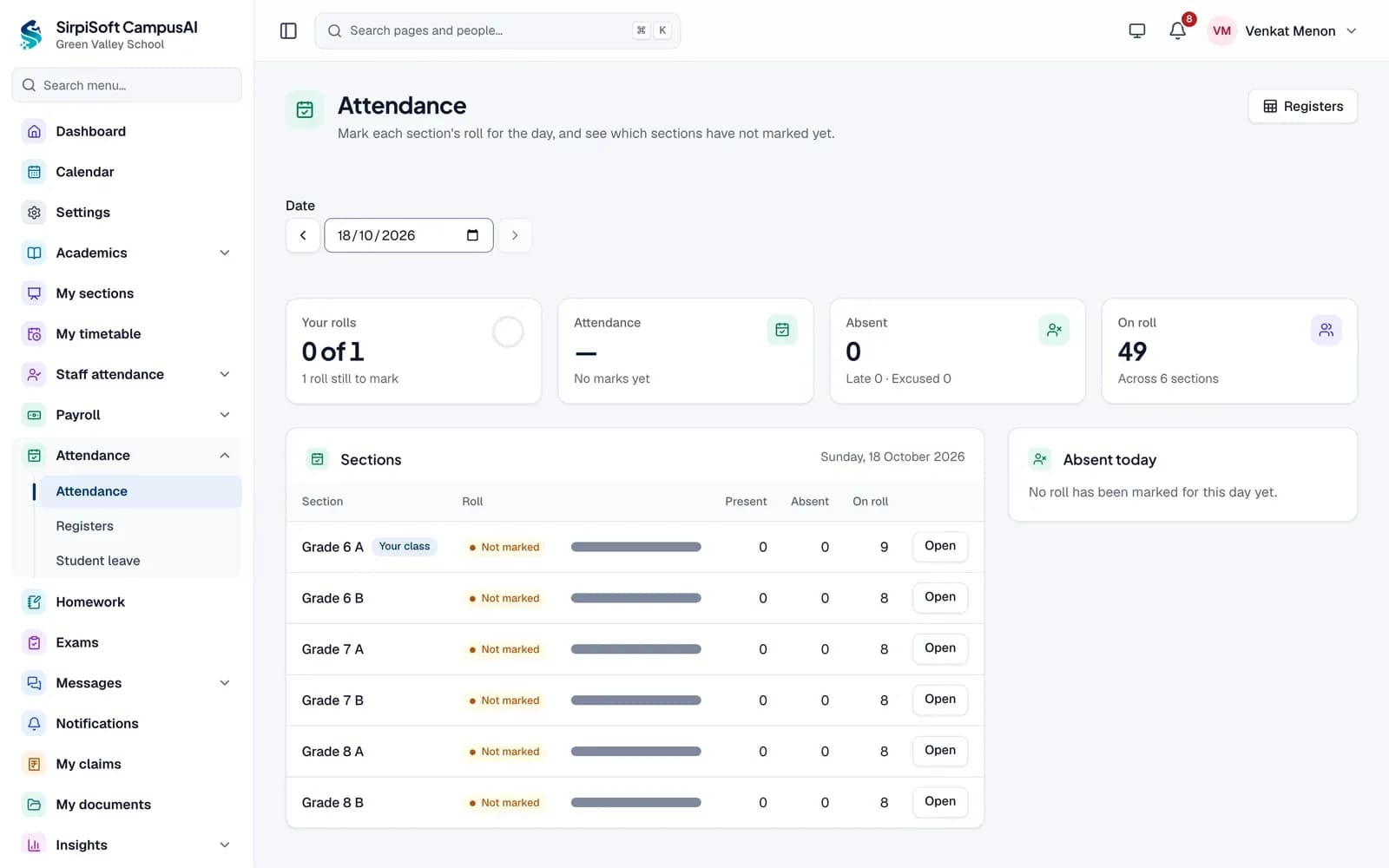Image resolution: width=1389 pixels, height=868 pixels.
Task: Click the monitor display icon in header
Action: pos(1136,30)
